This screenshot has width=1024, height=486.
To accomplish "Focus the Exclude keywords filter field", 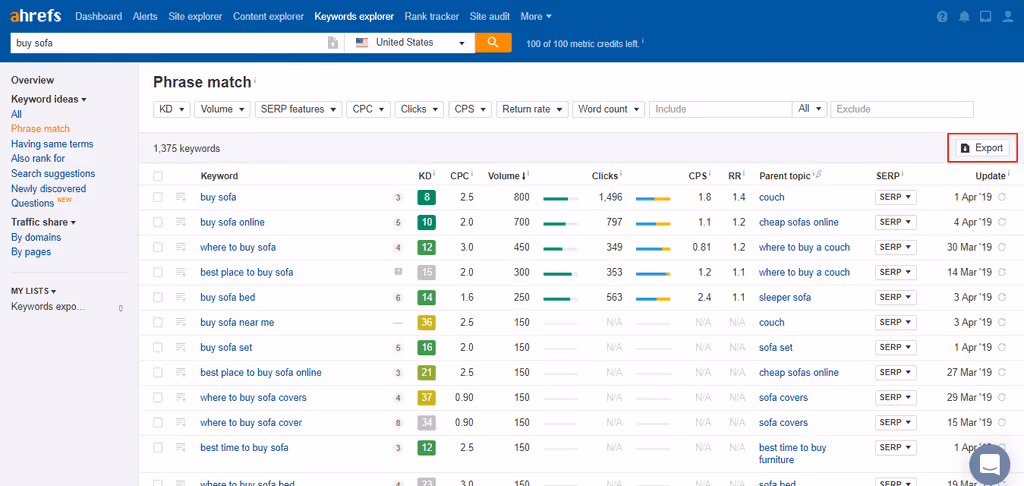I will coord(902,109).
